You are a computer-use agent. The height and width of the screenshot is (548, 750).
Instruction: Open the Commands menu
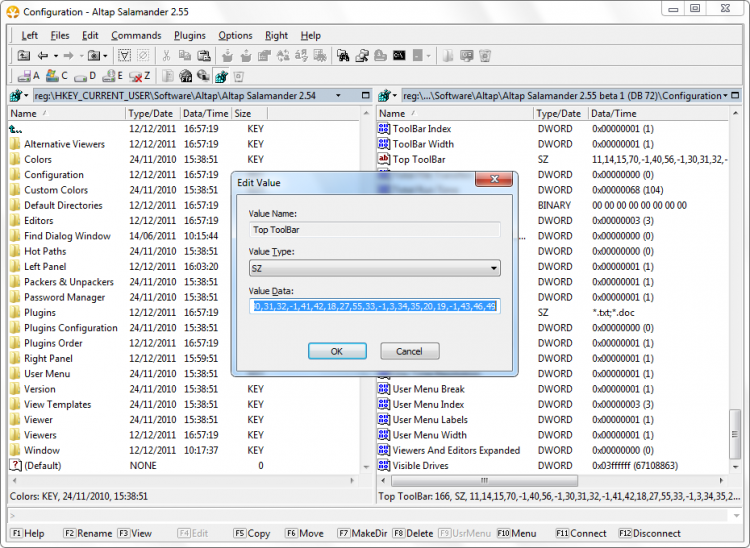(136, 35)
